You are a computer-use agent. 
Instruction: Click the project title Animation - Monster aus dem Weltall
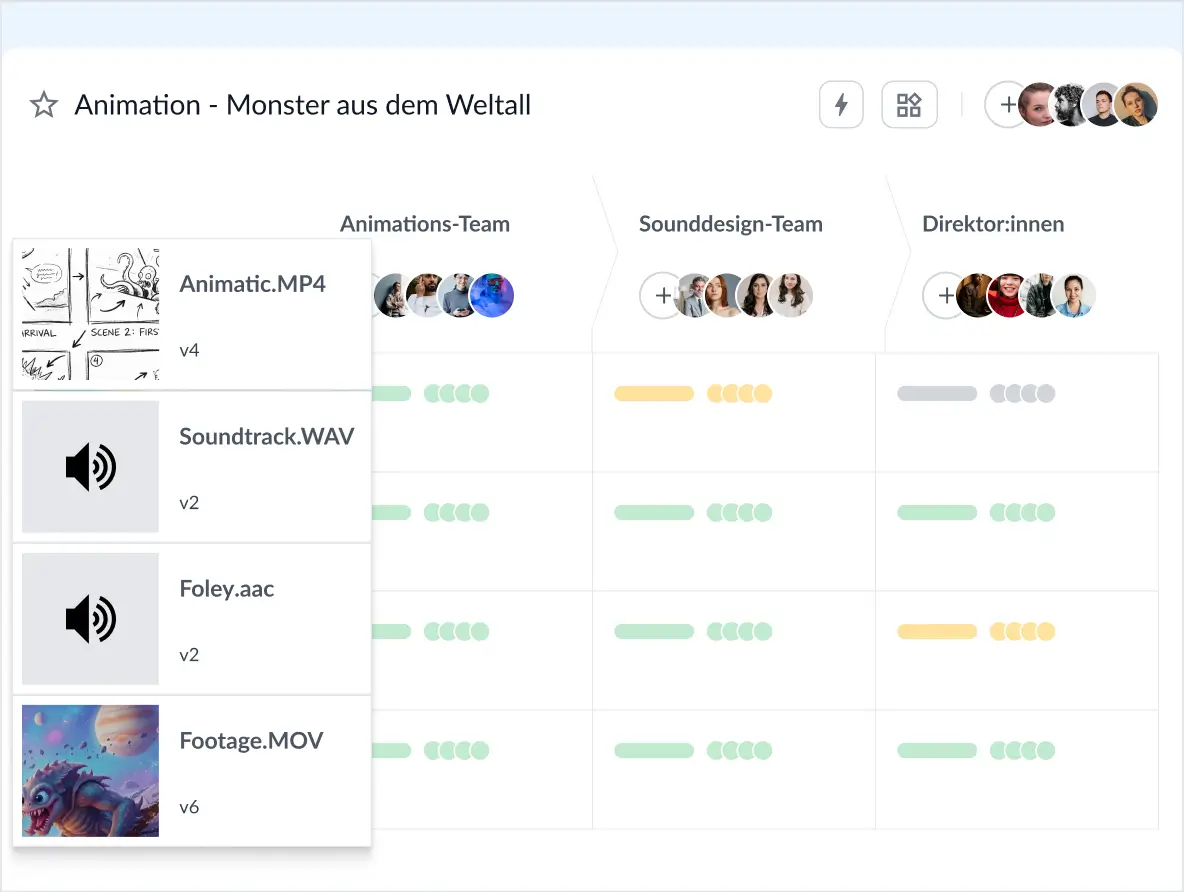[x=303, y=105]
